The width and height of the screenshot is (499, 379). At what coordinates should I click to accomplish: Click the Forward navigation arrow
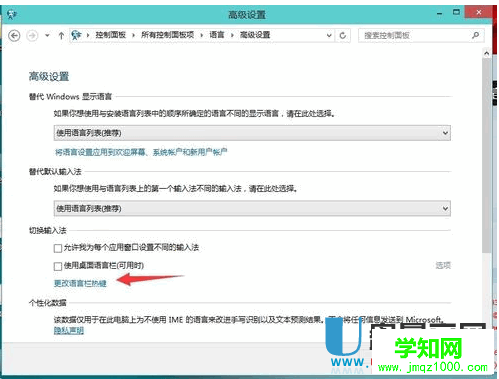(32, 35)
